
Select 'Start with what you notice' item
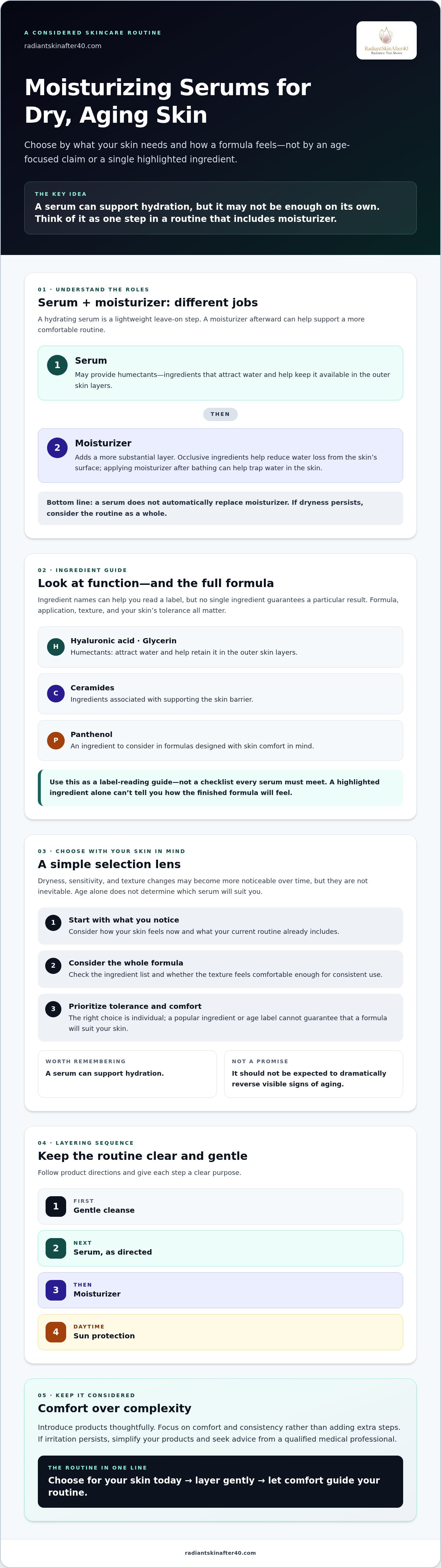tap(220, 926)
